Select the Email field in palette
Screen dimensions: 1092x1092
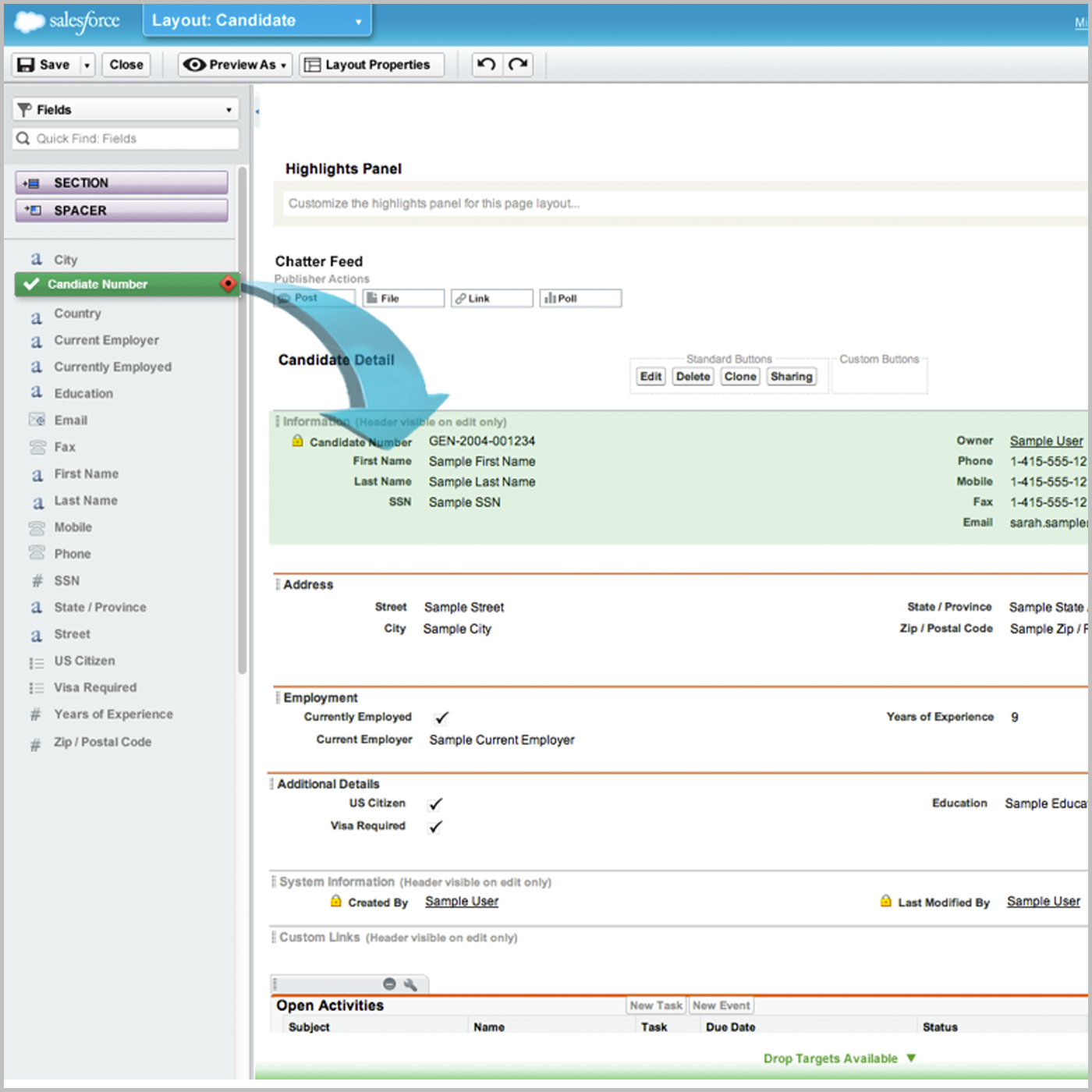(70, 420)
